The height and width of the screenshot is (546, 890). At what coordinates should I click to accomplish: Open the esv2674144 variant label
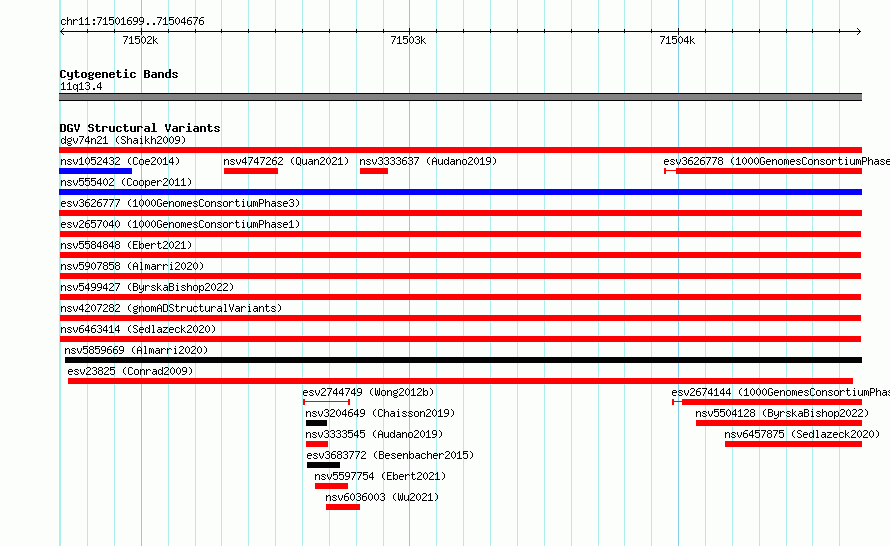(780, 392)
